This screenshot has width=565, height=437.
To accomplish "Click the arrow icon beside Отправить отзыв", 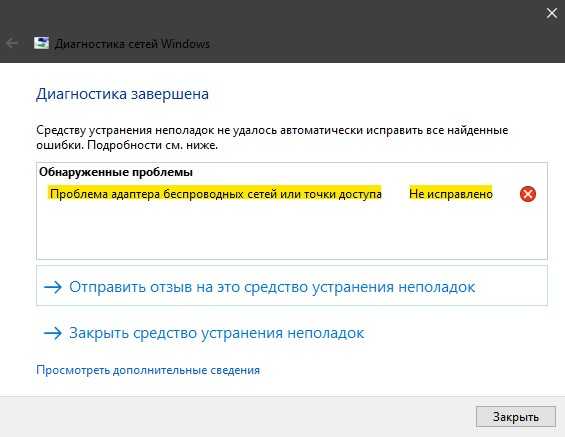I will [53, 287].
